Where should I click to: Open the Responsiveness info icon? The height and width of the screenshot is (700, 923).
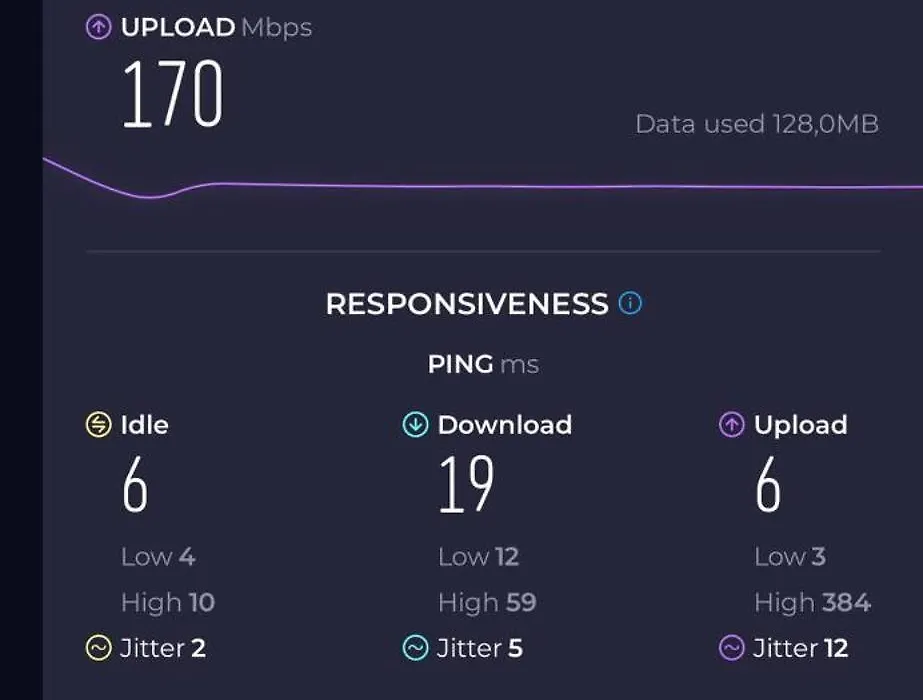(x=630, y=303)
